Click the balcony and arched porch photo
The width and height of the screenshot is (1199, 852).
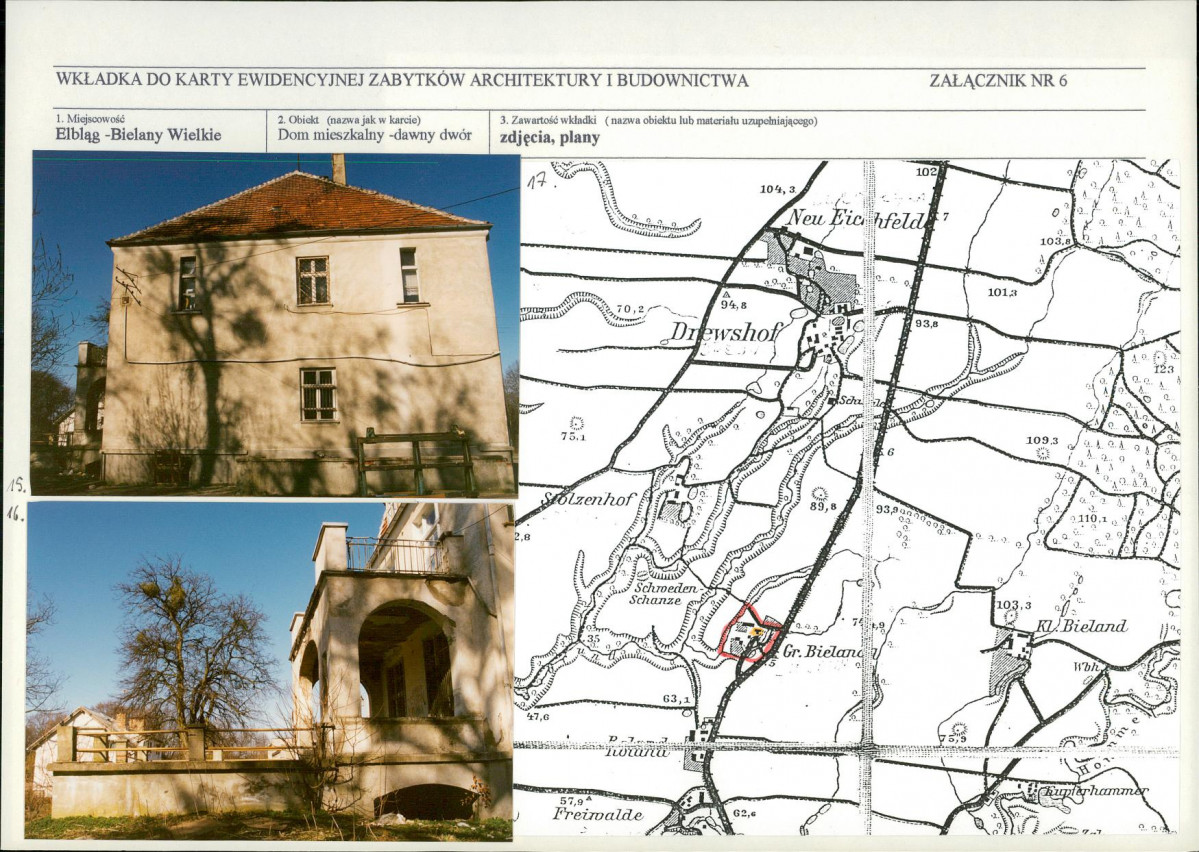pyautogui.click(x=269, y=671)
